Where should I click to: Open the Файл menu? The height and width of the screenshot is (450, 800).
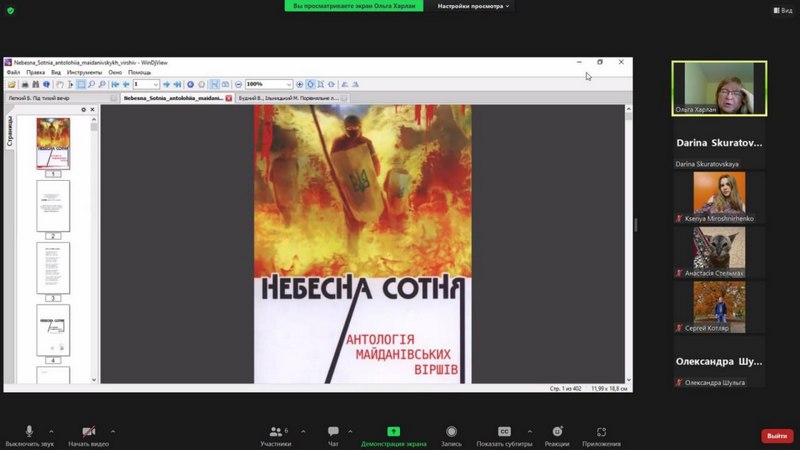[13, 72]
